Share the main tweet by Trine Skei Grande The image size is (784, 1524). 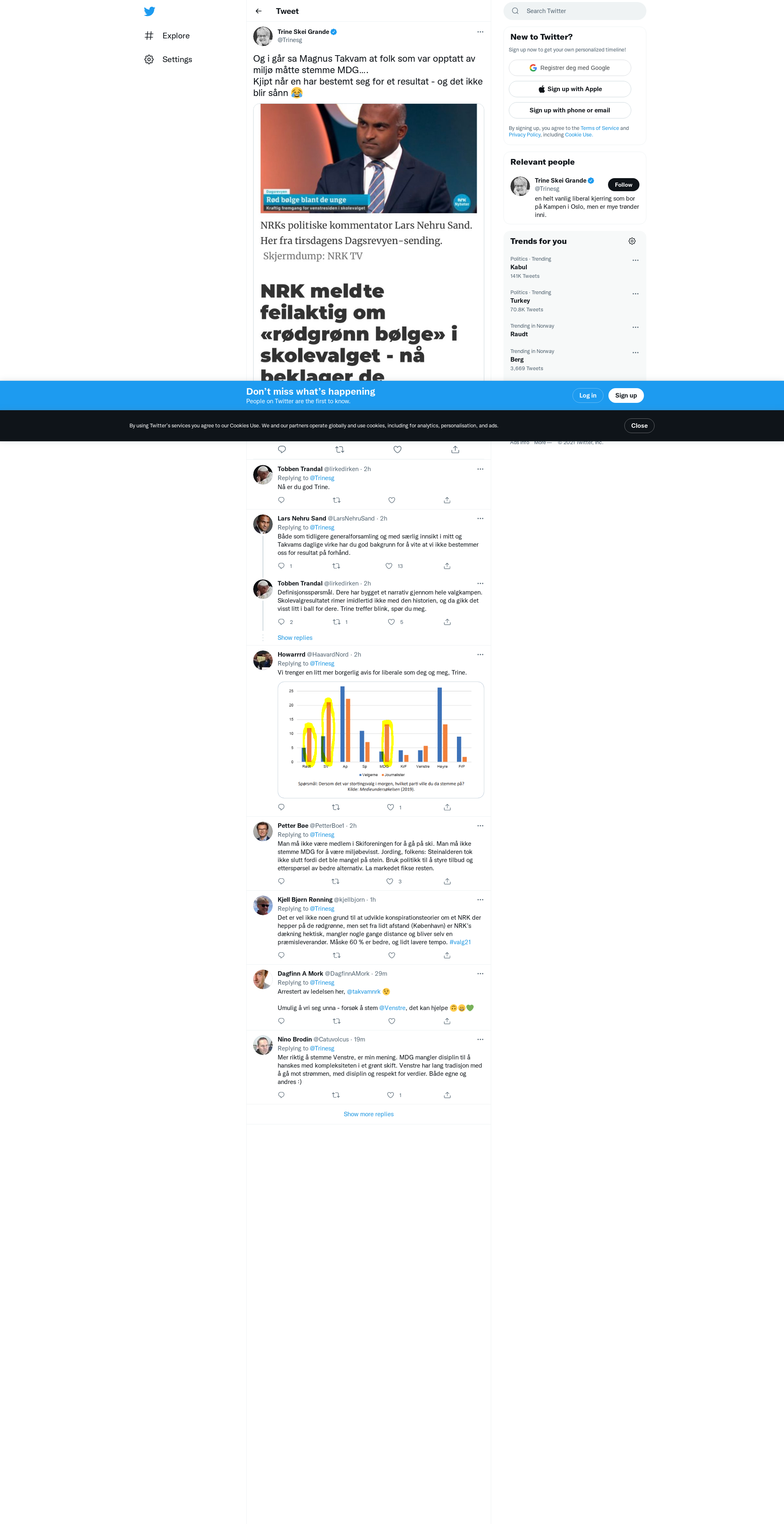click(455, 449)
